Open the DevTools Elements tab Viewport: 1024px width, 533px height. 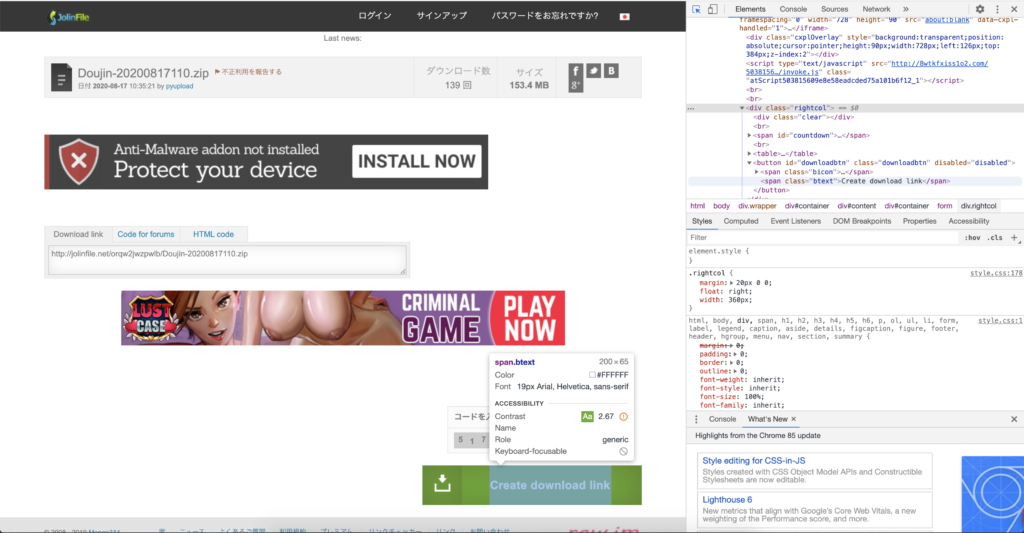point(750,9)
